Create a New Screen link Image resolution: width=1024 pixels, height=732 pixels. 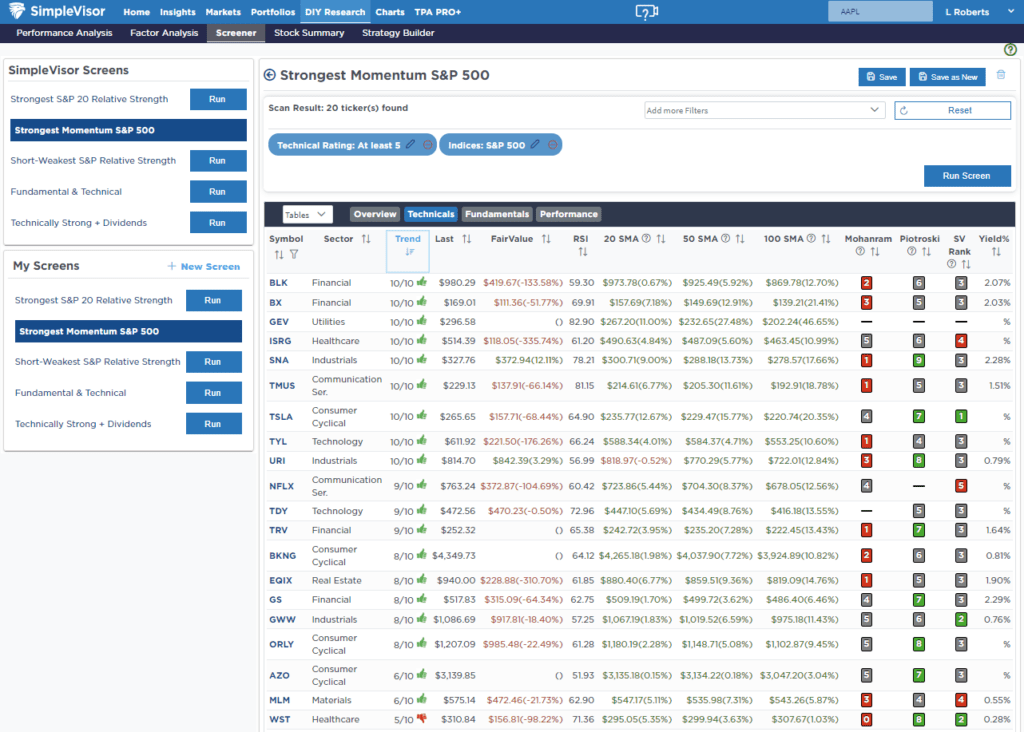204,266
